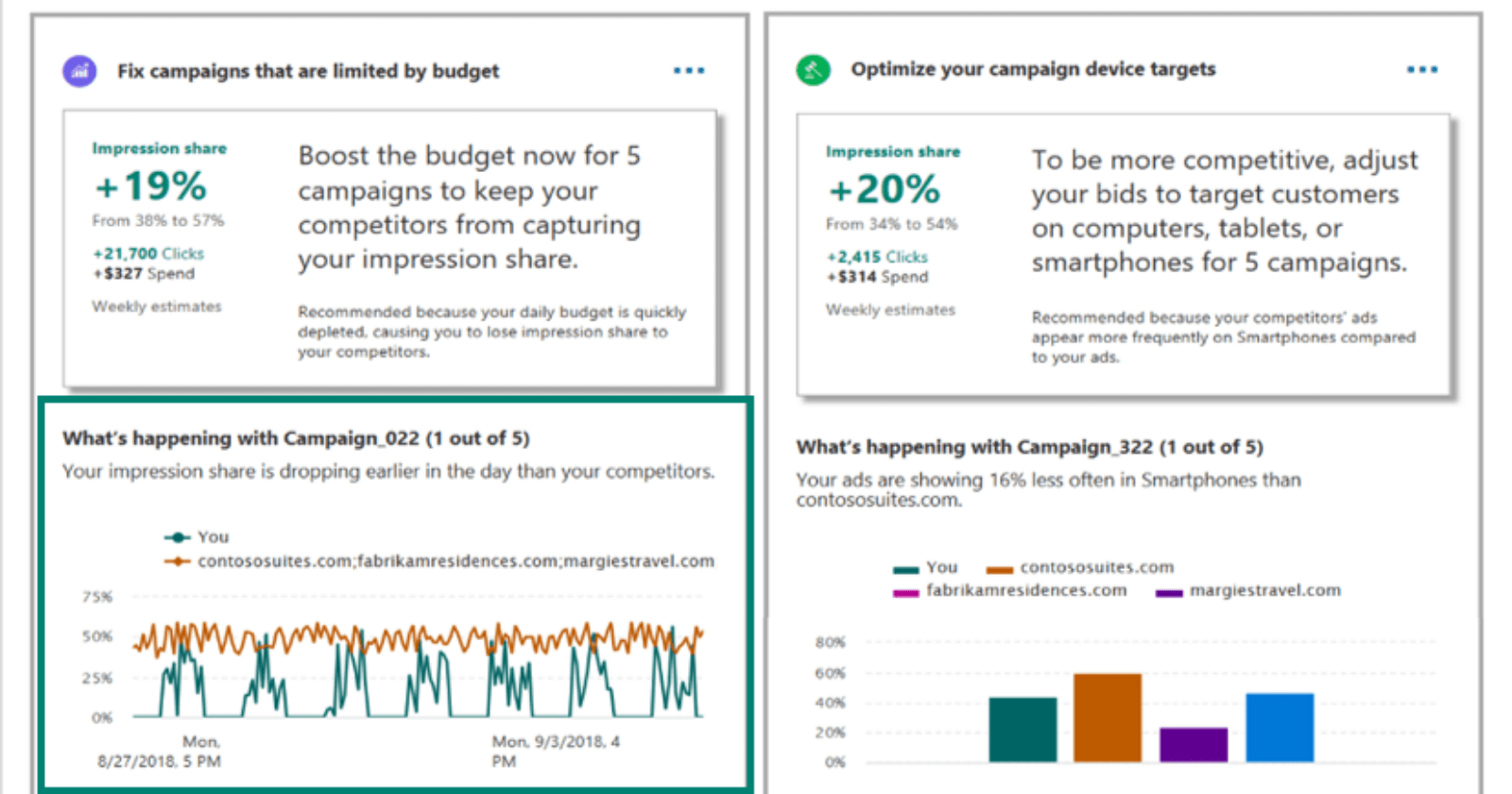Click the teal 'You' bar in bar chart

click(1022, 730)
